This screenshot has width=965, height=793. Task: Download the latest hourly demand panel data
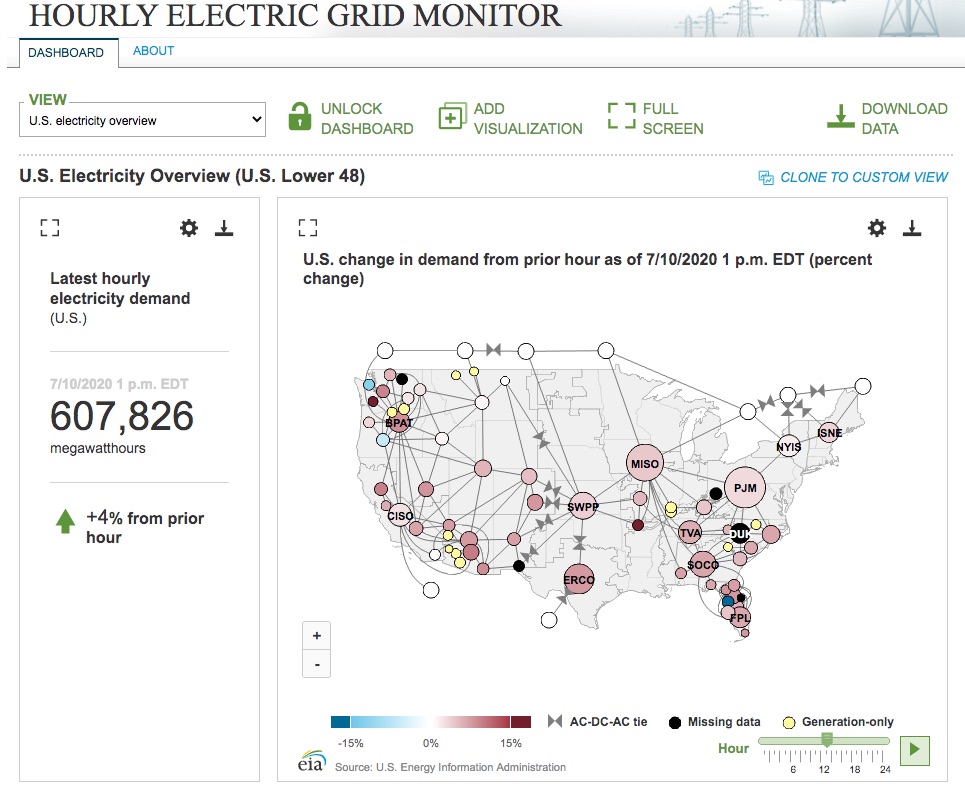224,228
